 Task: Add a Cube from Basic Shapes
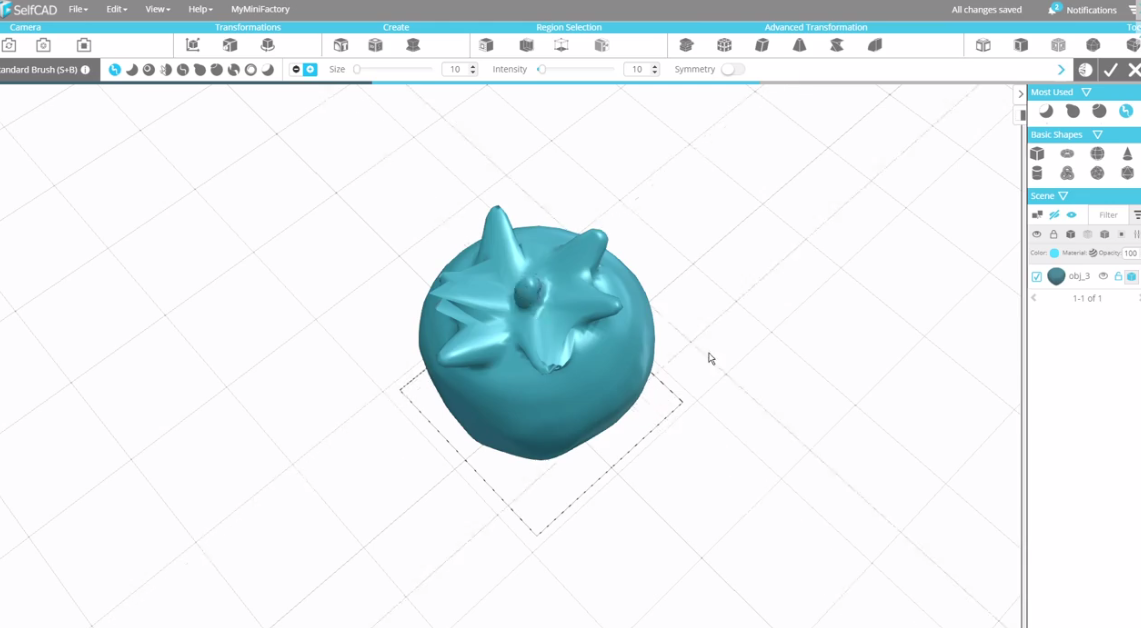[1037, 154]
